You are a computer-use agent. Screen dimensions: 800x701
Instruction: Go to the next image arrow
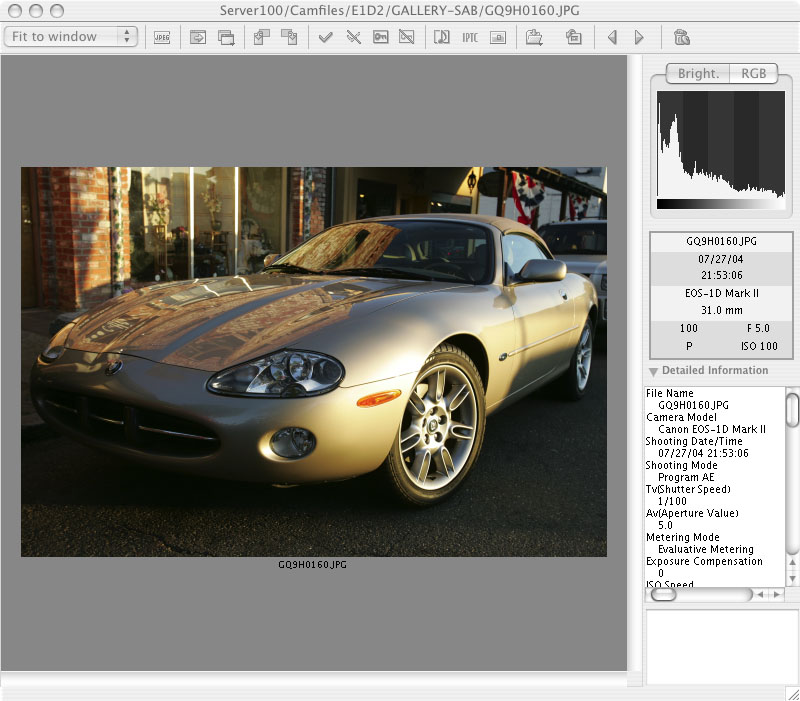point(639,37)
